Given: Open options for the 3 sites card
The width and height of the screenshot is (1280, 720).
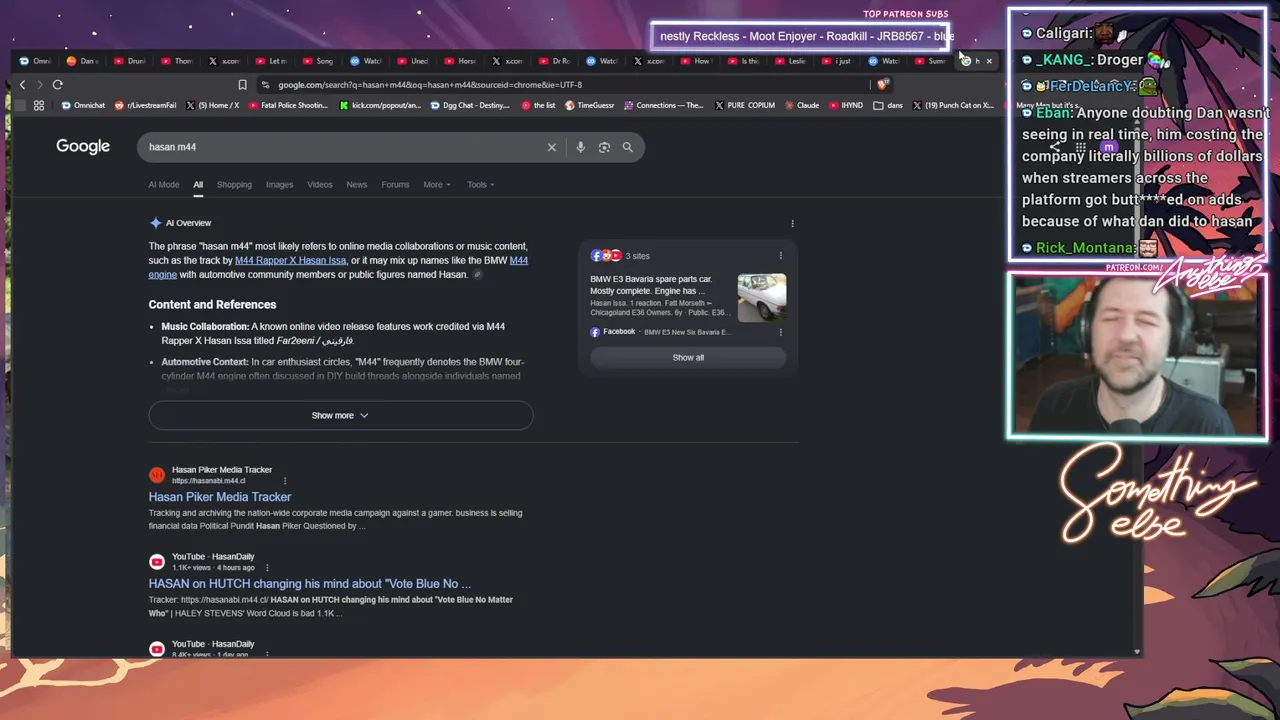Looking at the screenshot, I should 781,256.
